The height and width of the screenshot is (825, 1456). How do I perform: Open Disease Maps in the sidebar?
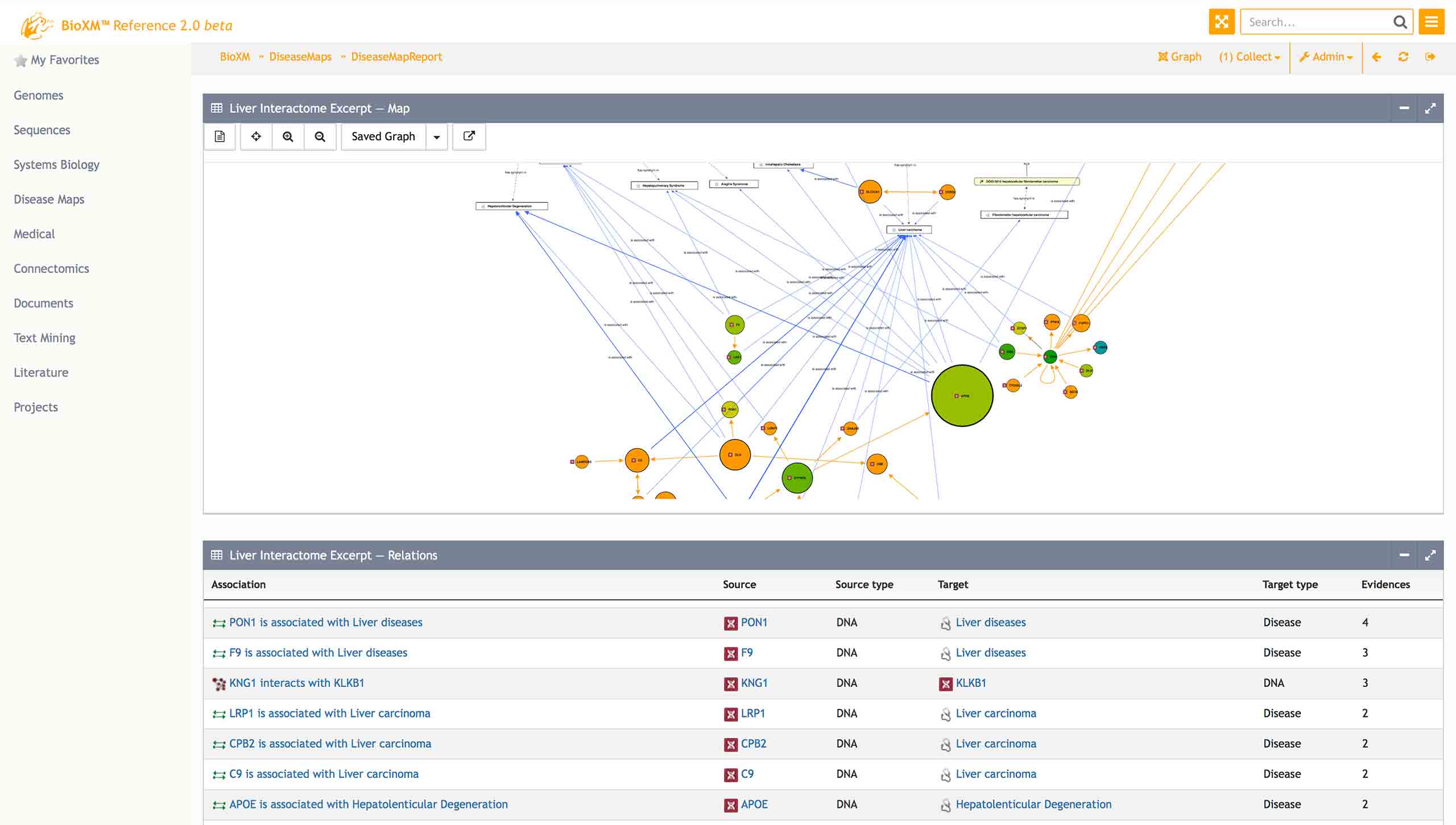point(49,200)
